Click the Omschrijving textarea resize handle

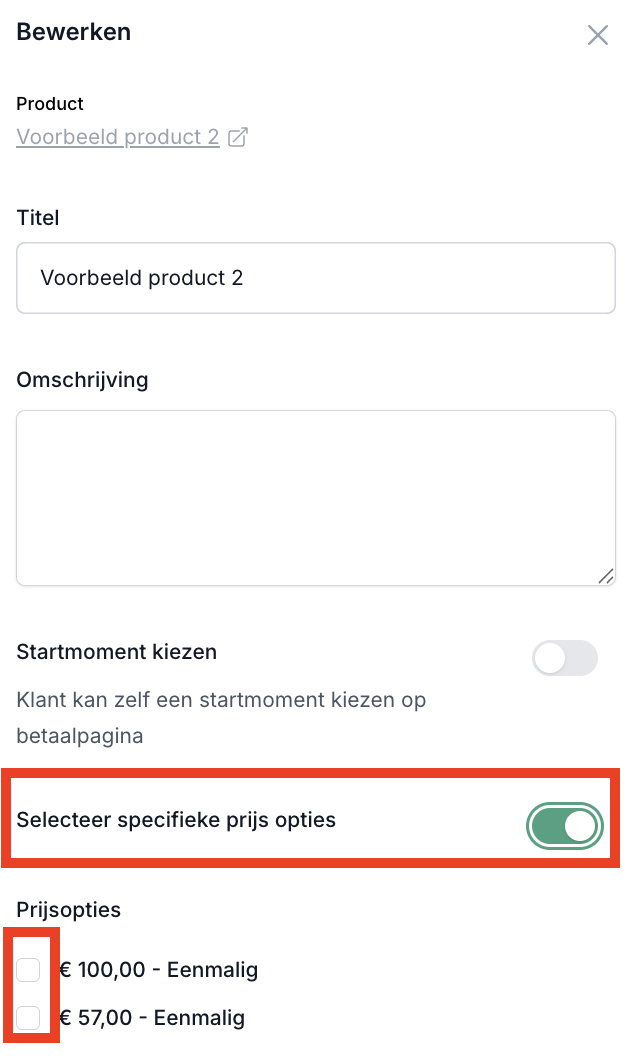point(605,575)
